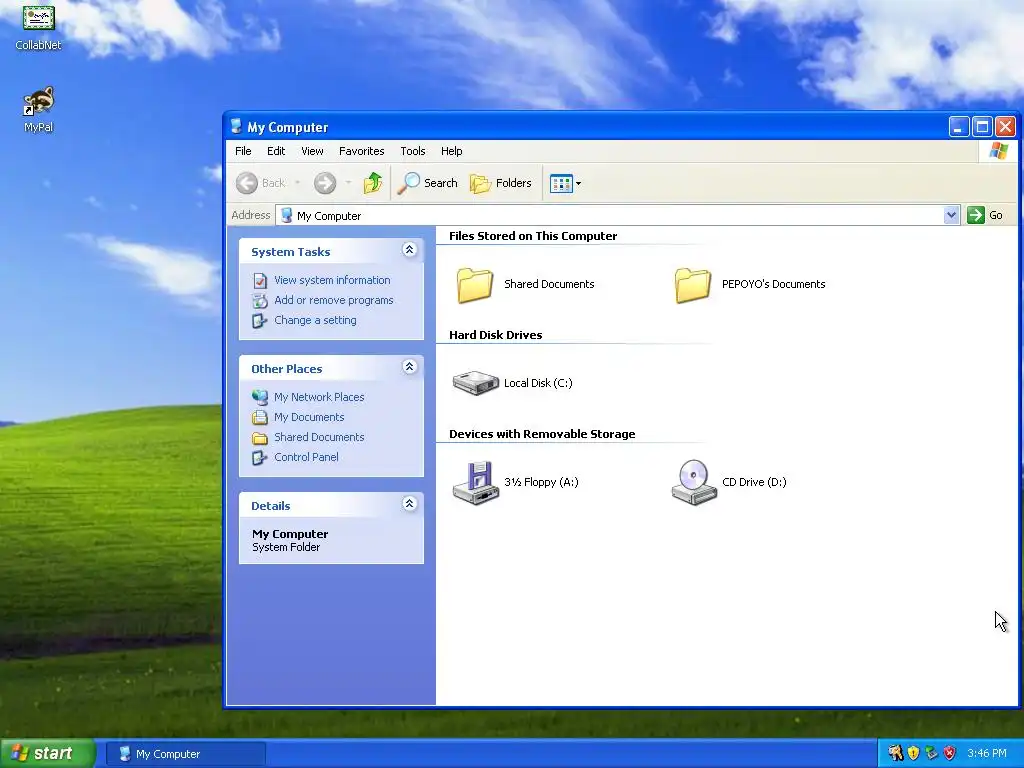Click the My Computer title bar icon
This screenshot has height=768, width=1024.
click(236, 127)
